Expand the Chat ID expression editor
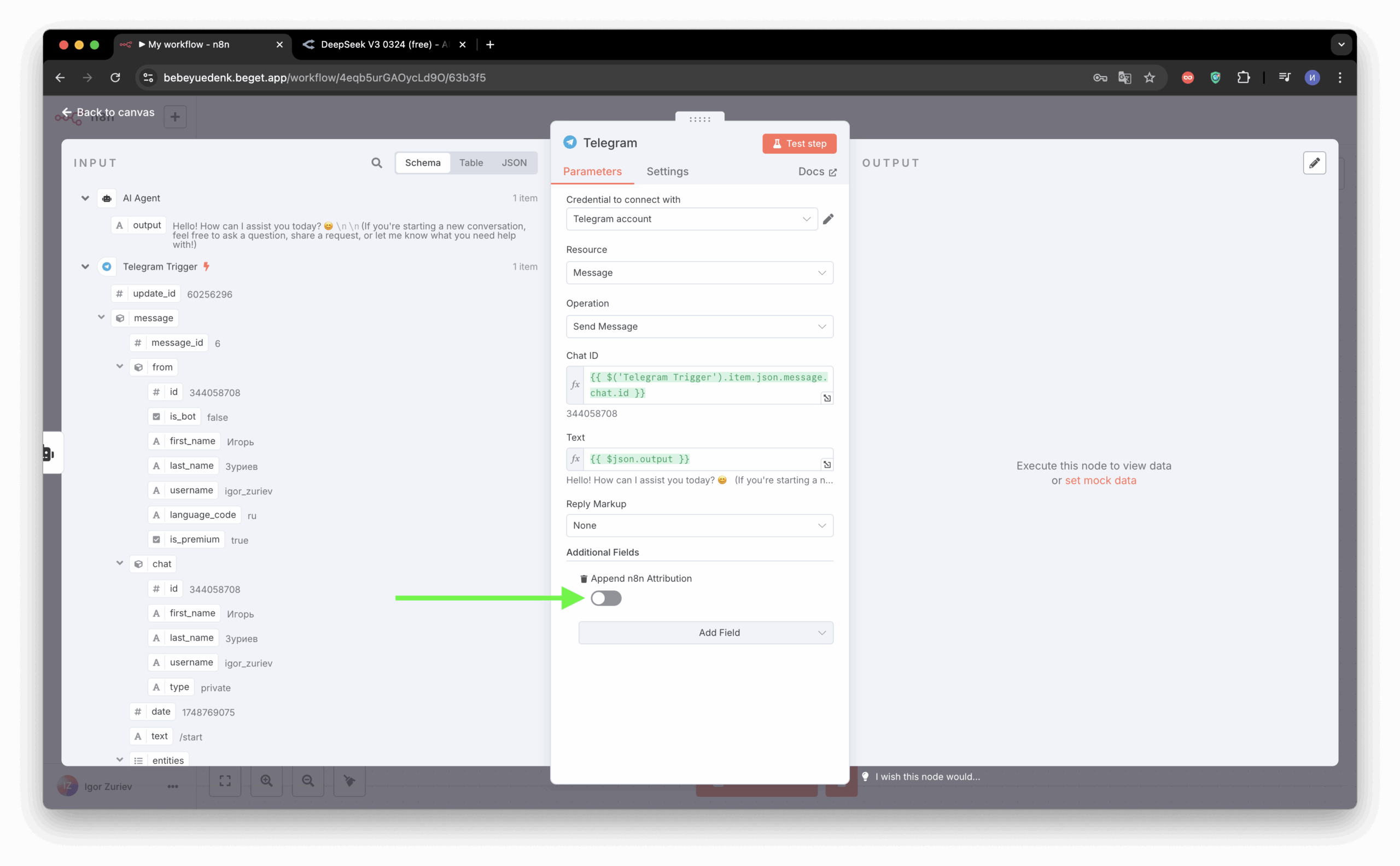The height and width of the screenshot is (866, 1400). [x=827, y=398]
